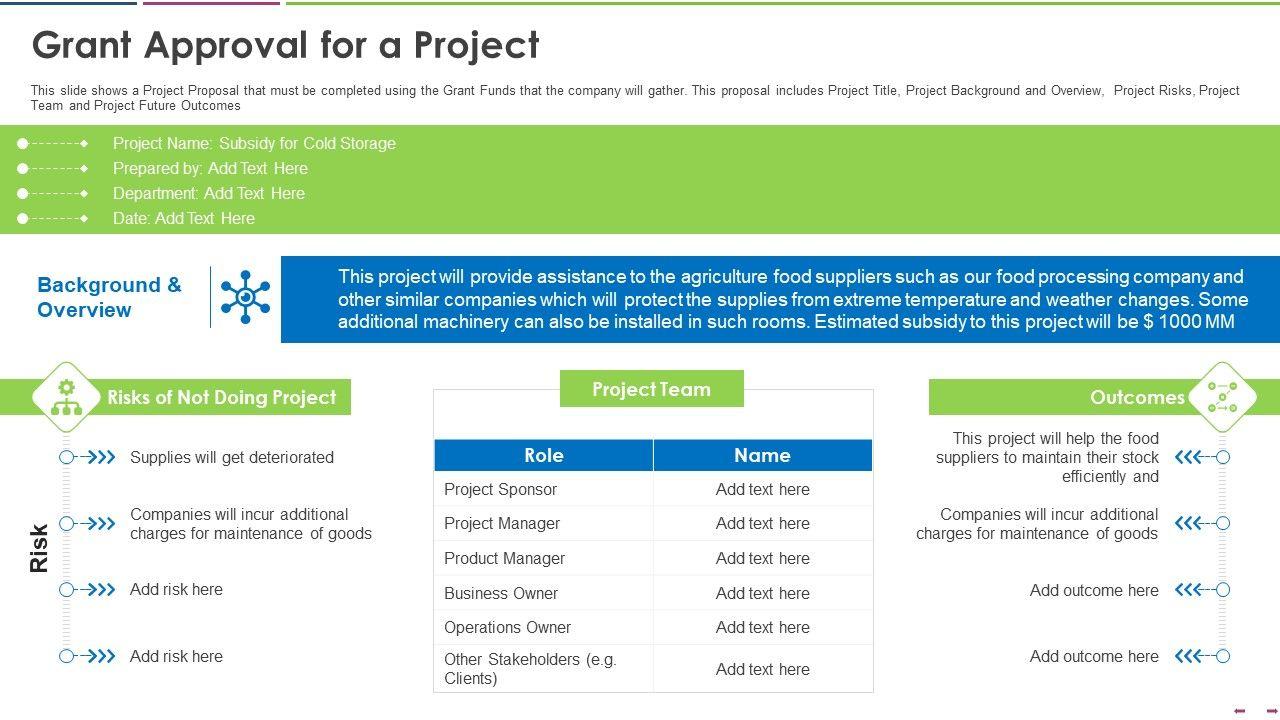1280x720 pixels.
Task: Click the Role column header
Action: [543, 455]
